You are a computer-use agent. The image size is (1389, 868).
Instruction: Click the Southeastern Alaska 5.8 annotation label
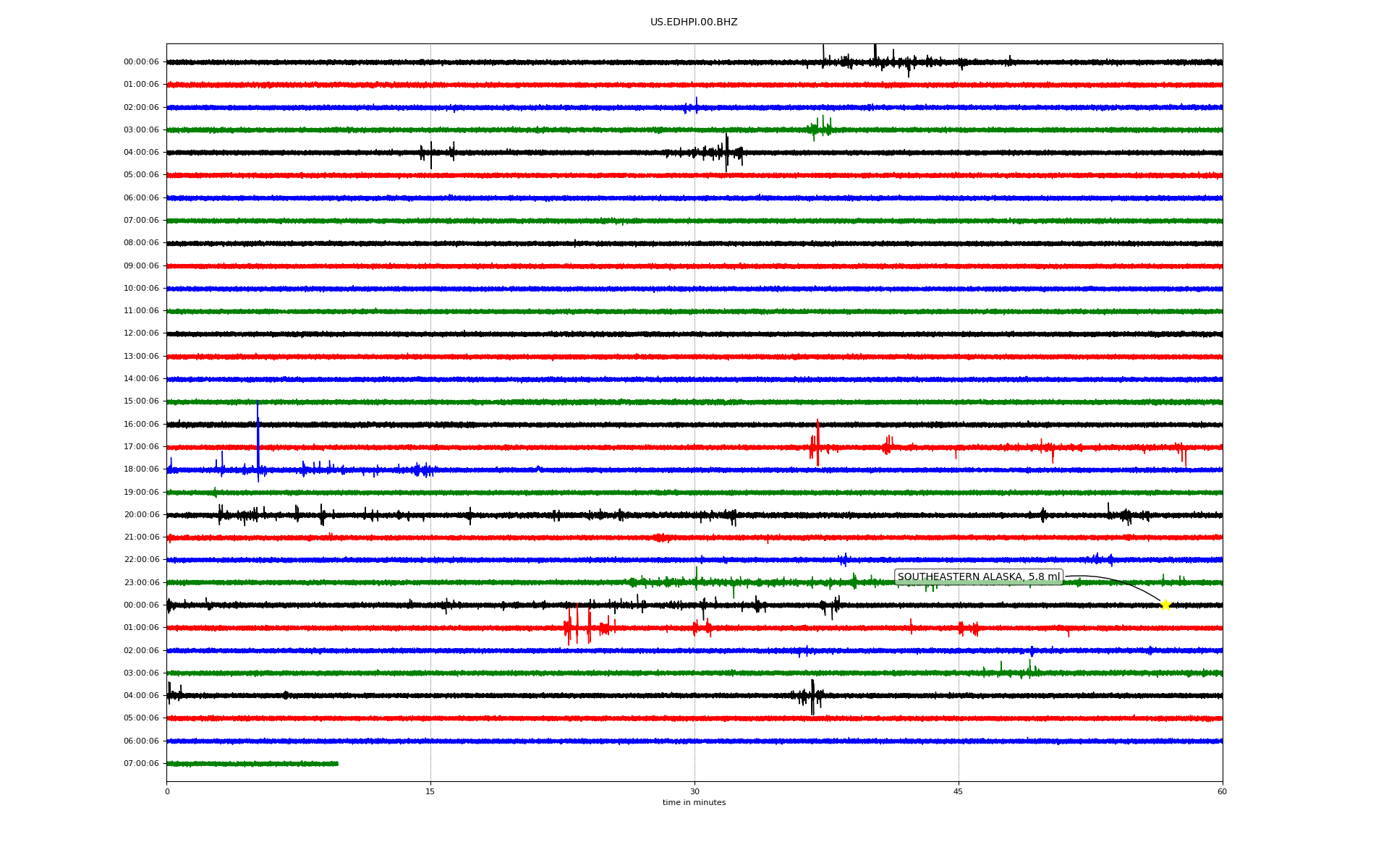978,576
